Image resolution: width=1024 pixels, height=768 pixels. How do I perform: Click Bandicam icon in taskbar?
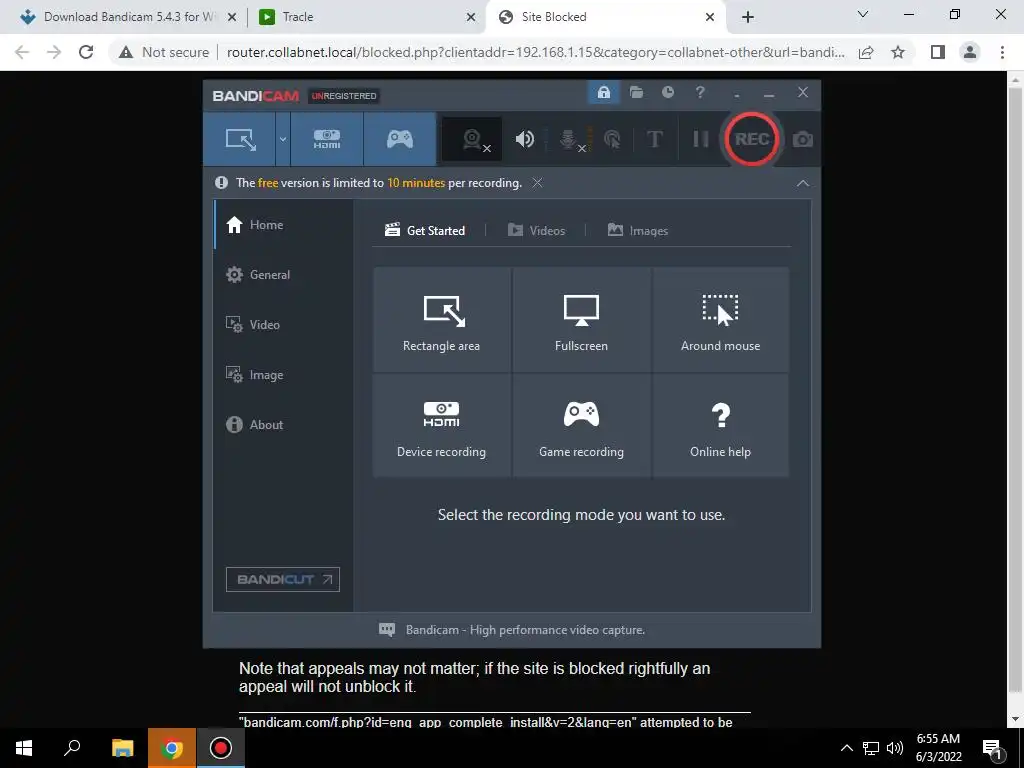click(221, 748)
